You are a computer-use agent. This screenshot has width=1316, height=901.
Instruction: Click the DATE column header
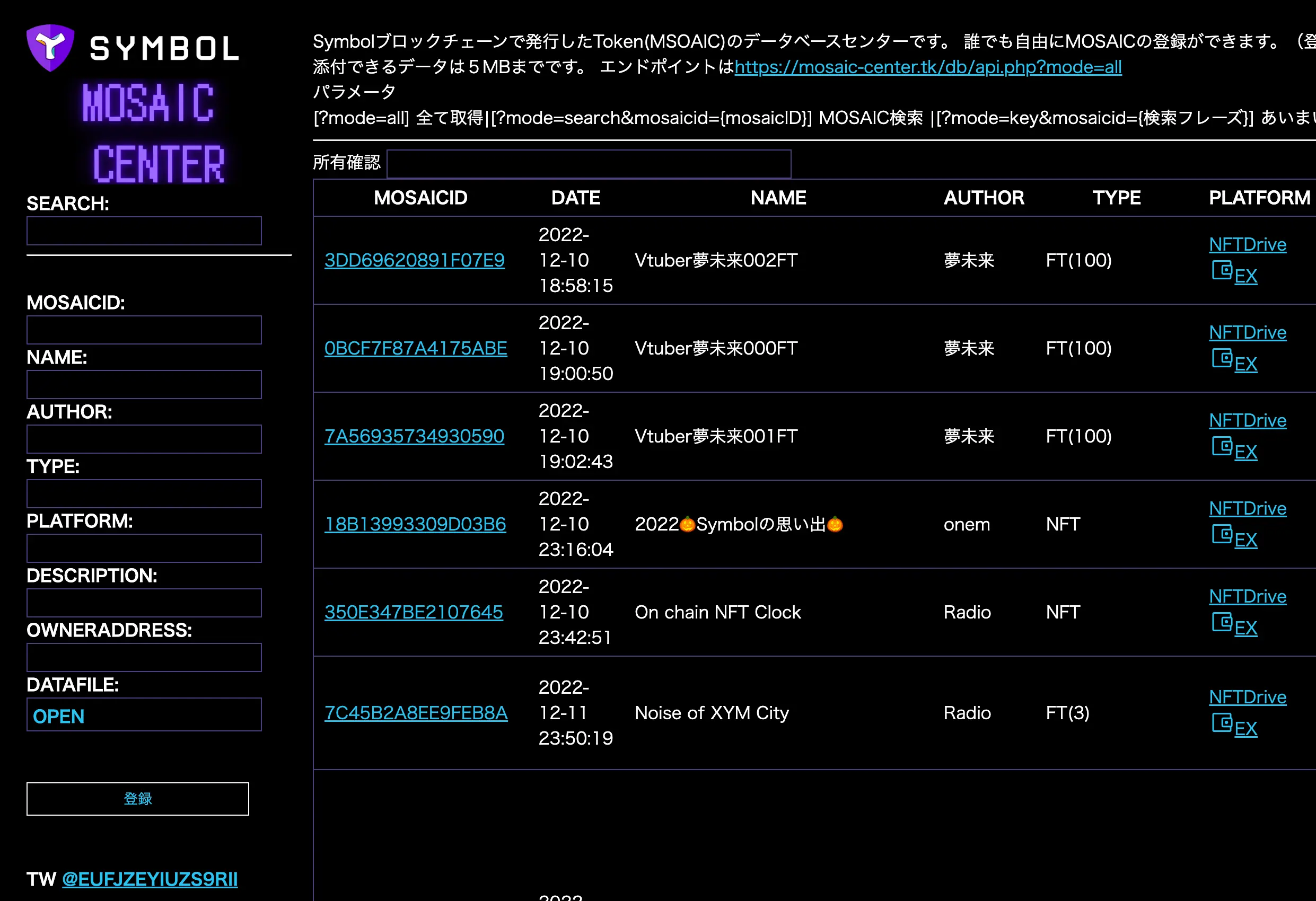(576, 198)
